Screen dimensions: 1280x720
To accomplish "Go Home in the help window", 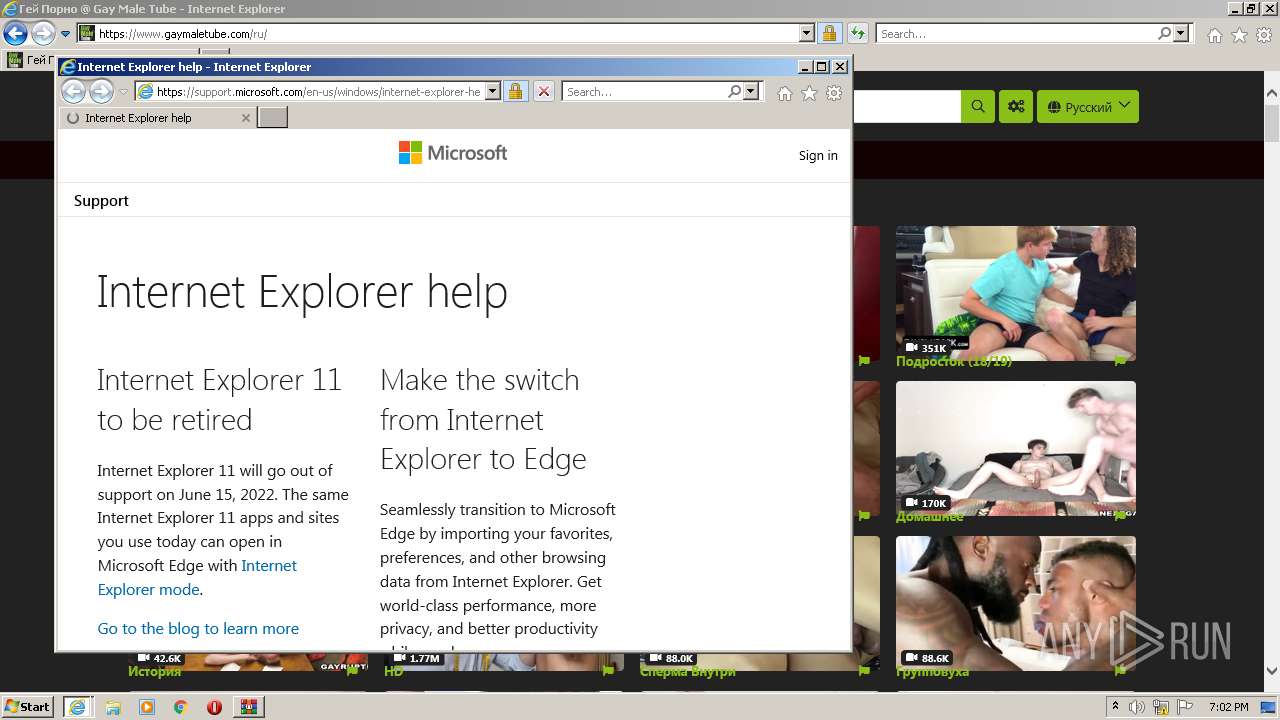I will (x=785, y=93).
